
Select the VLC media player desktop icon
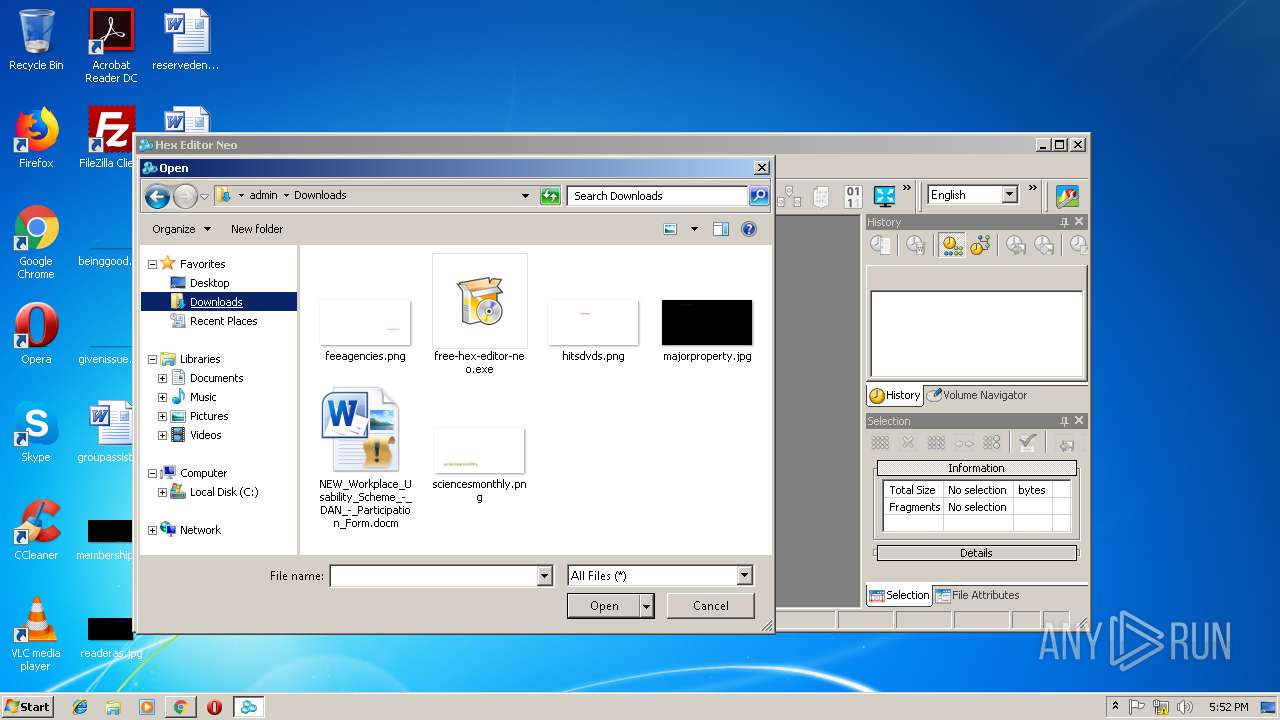36,635
